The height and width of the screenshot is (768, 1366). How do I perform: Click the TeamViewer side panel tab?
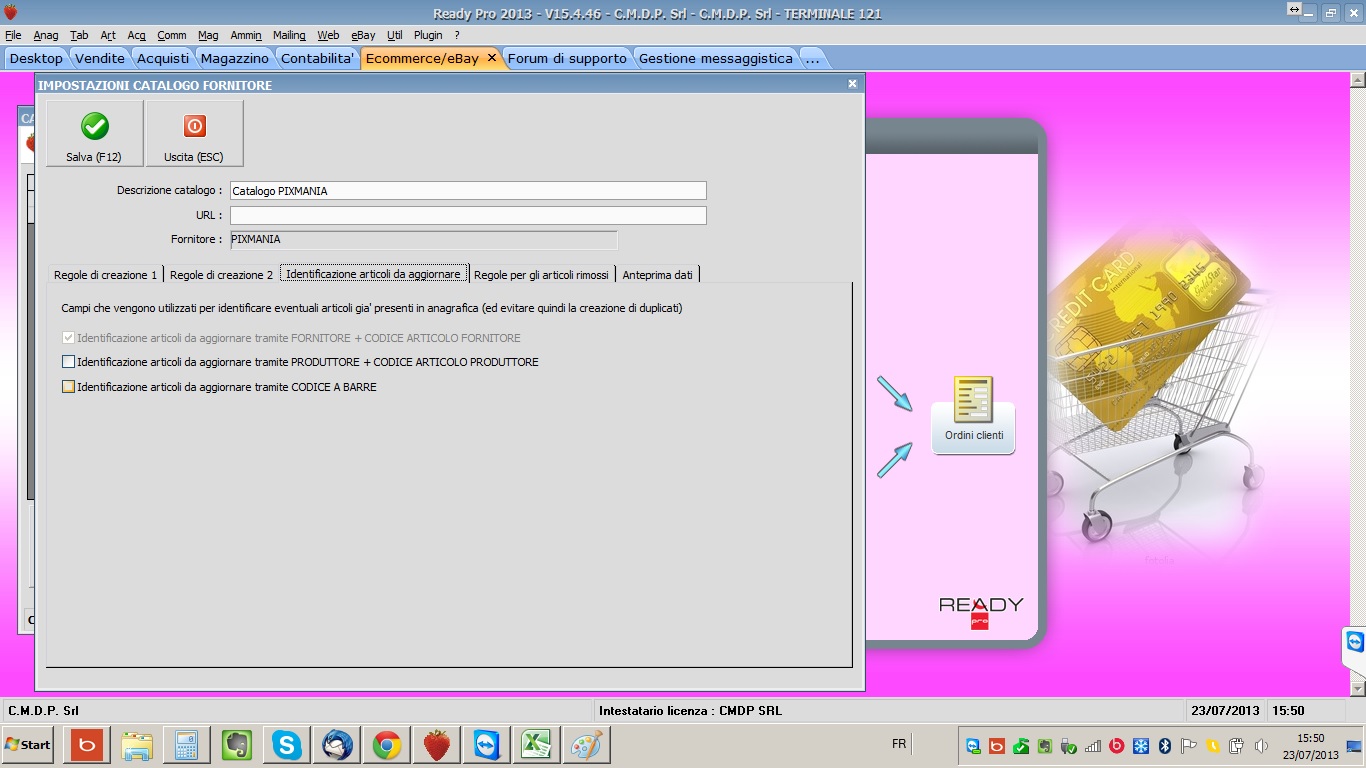click(1355, 642)
